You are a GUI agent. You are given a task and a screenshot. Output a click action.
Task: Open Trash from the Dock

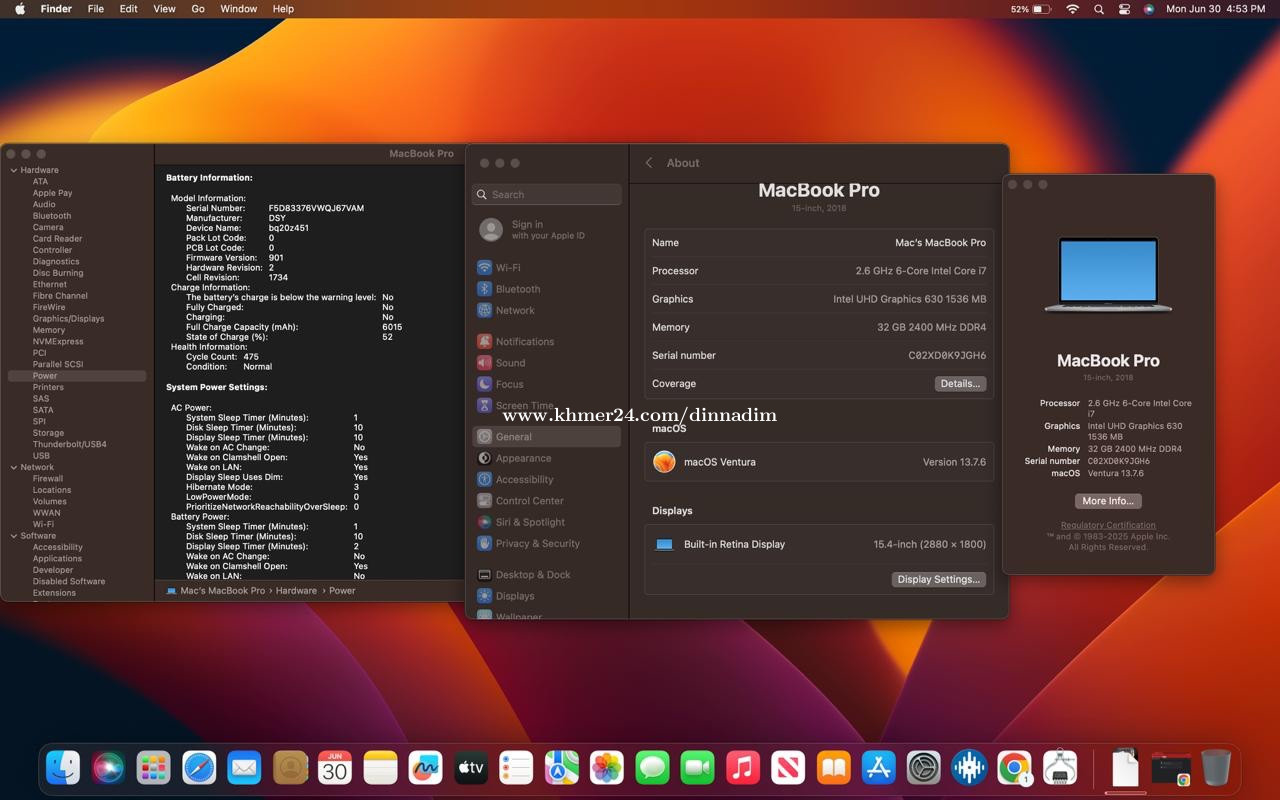click(1216, 768)
